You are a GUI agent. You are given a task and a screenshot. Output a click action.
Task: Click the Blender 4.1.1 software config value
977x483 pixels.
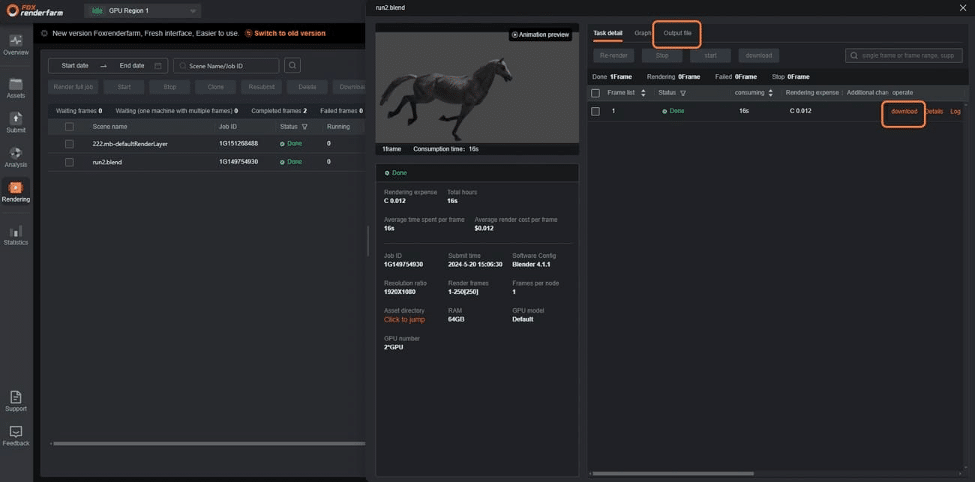(x=531, y=265)
